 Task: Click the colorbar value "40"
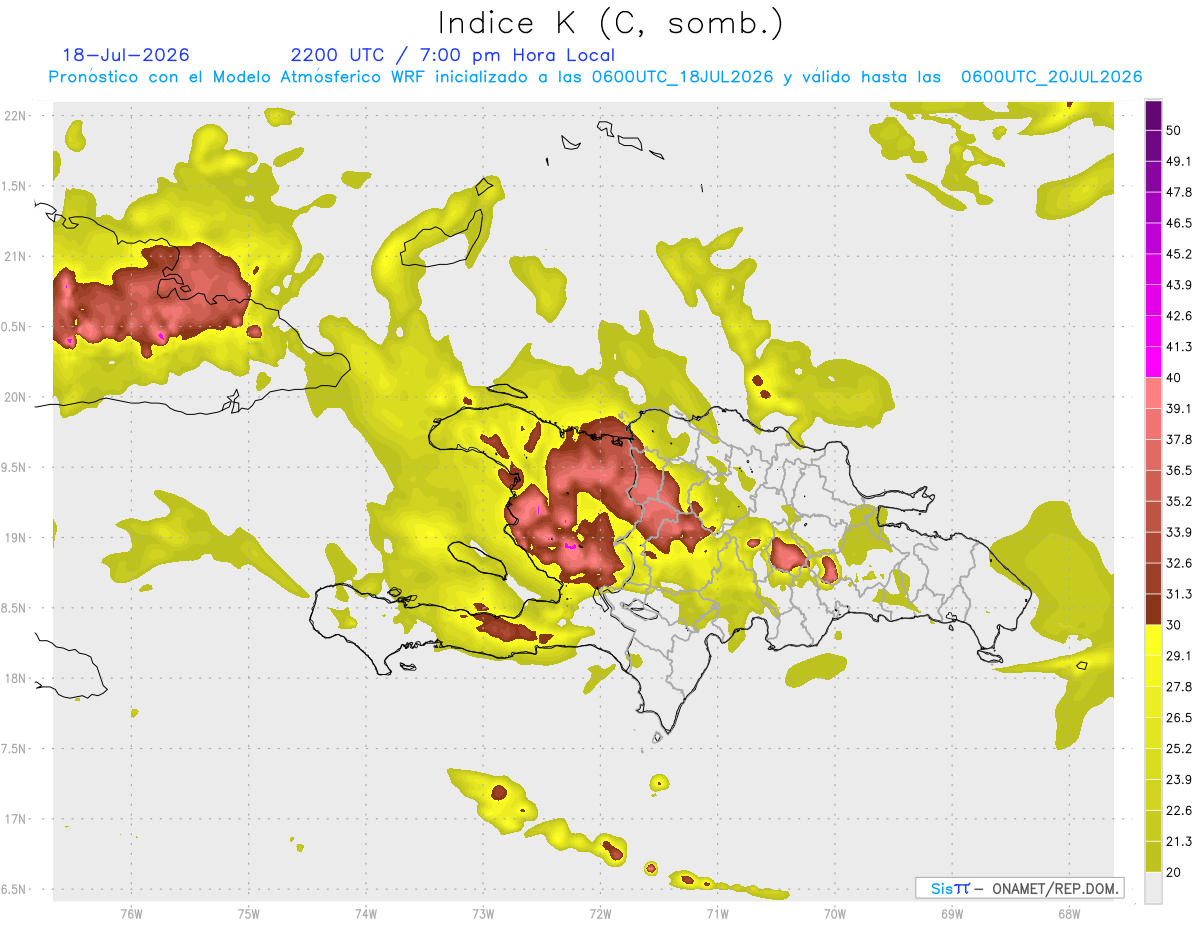coord(1175,378)
